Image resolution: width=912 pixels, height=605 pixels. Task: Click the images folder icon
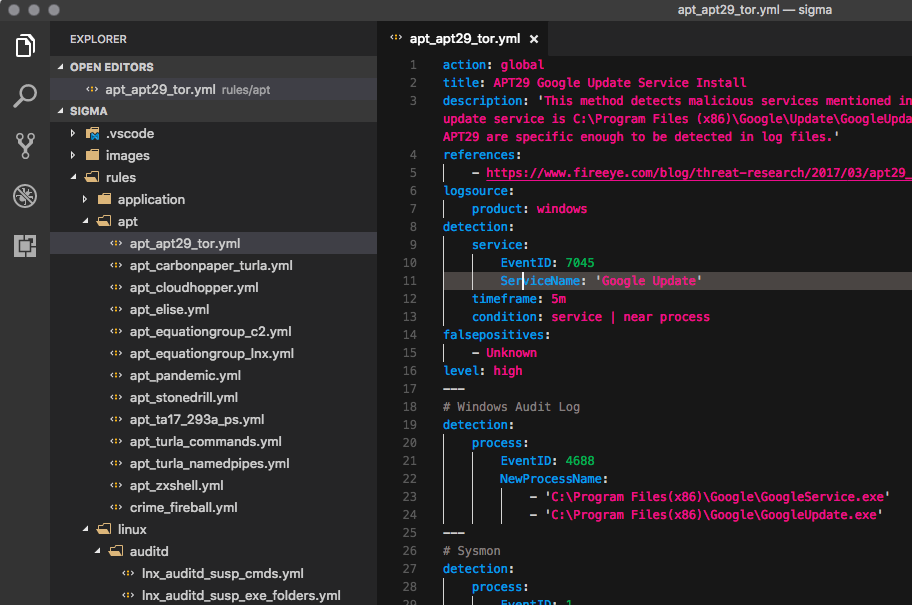93,155
